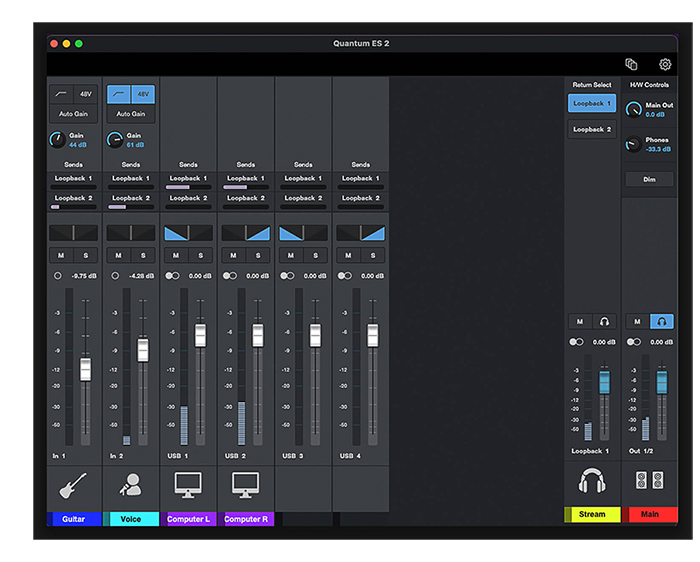Click the Dim button in H/W Controls
This screenshot has height=562, width=700.
pyautogui.click(x=649, y=179)
